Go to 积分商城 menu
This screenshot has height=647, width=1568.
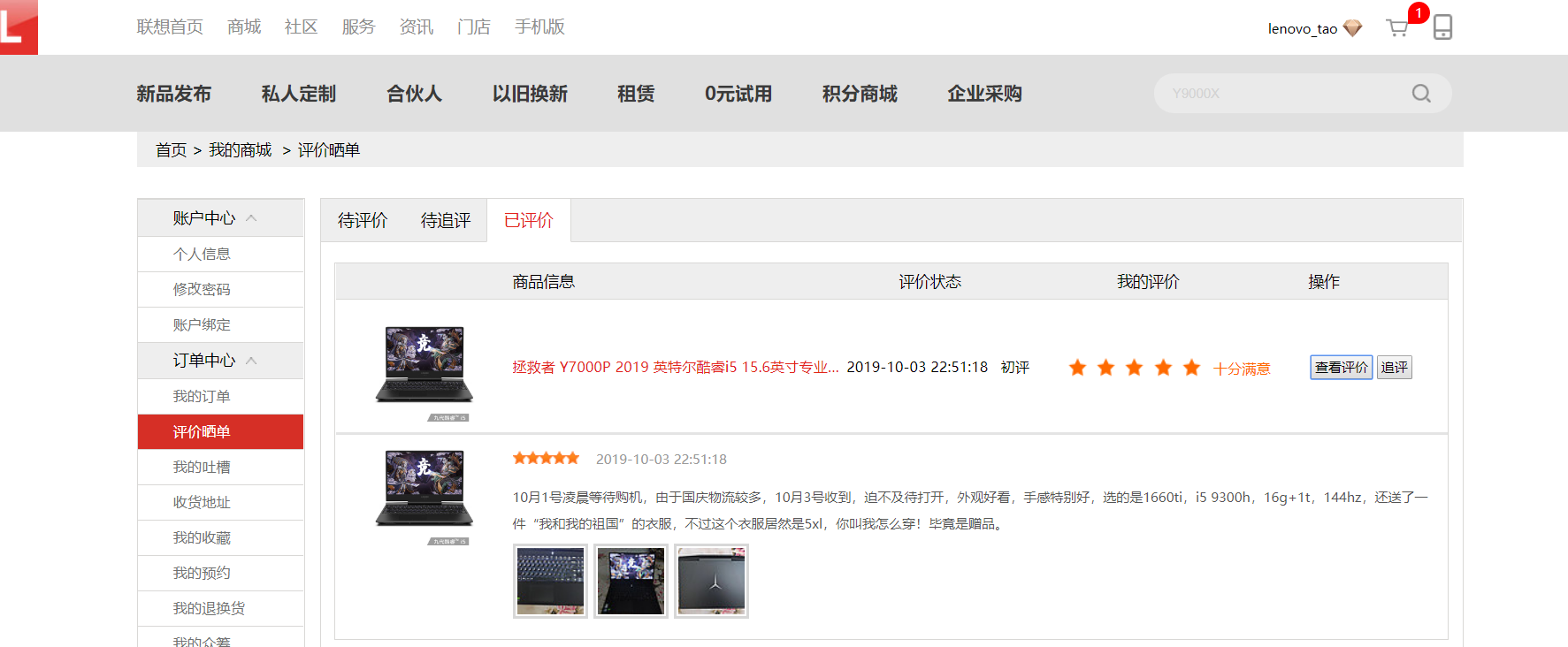coord(860,94)
